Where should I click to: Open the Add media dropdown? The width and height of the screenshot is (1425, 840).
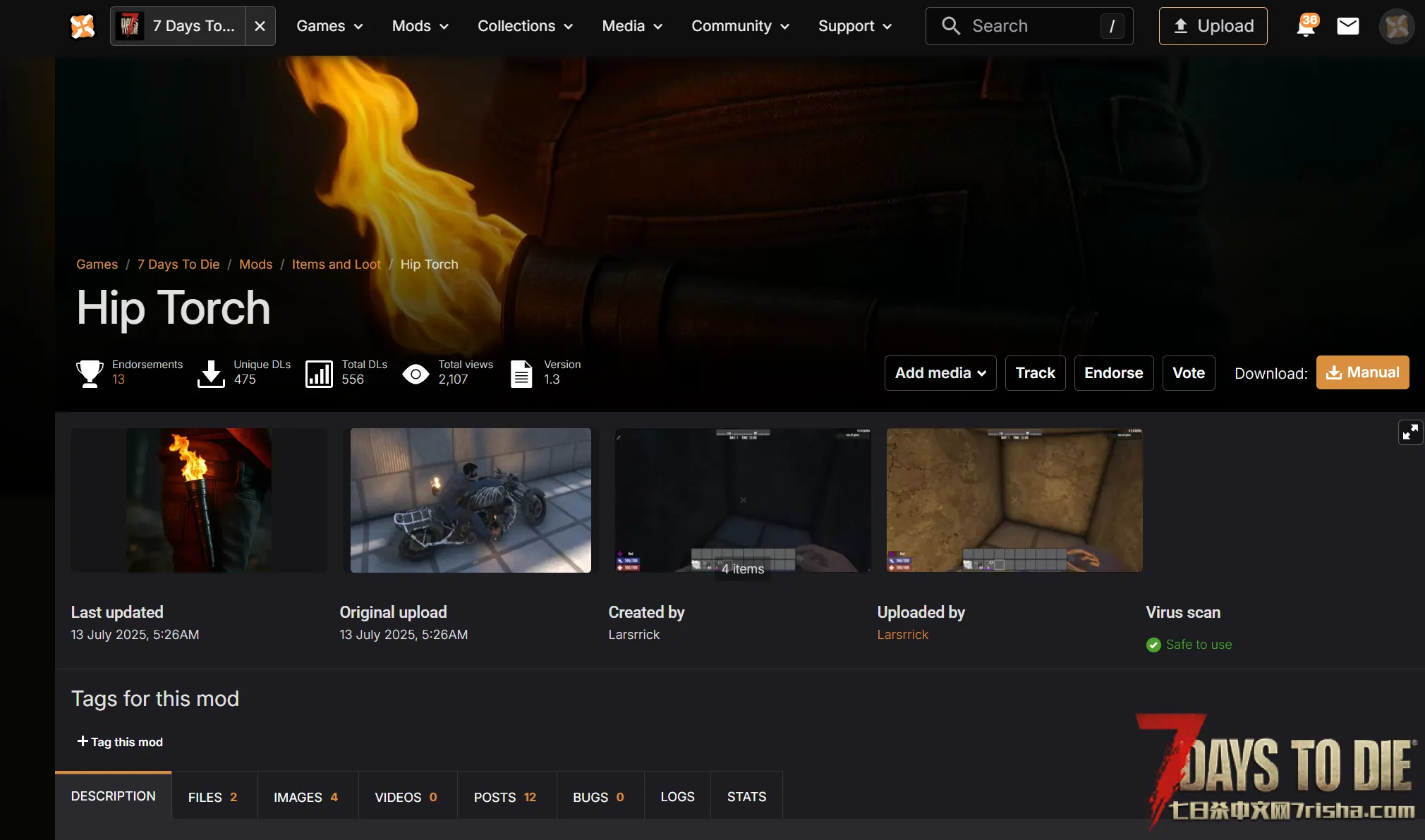(940, 373)
